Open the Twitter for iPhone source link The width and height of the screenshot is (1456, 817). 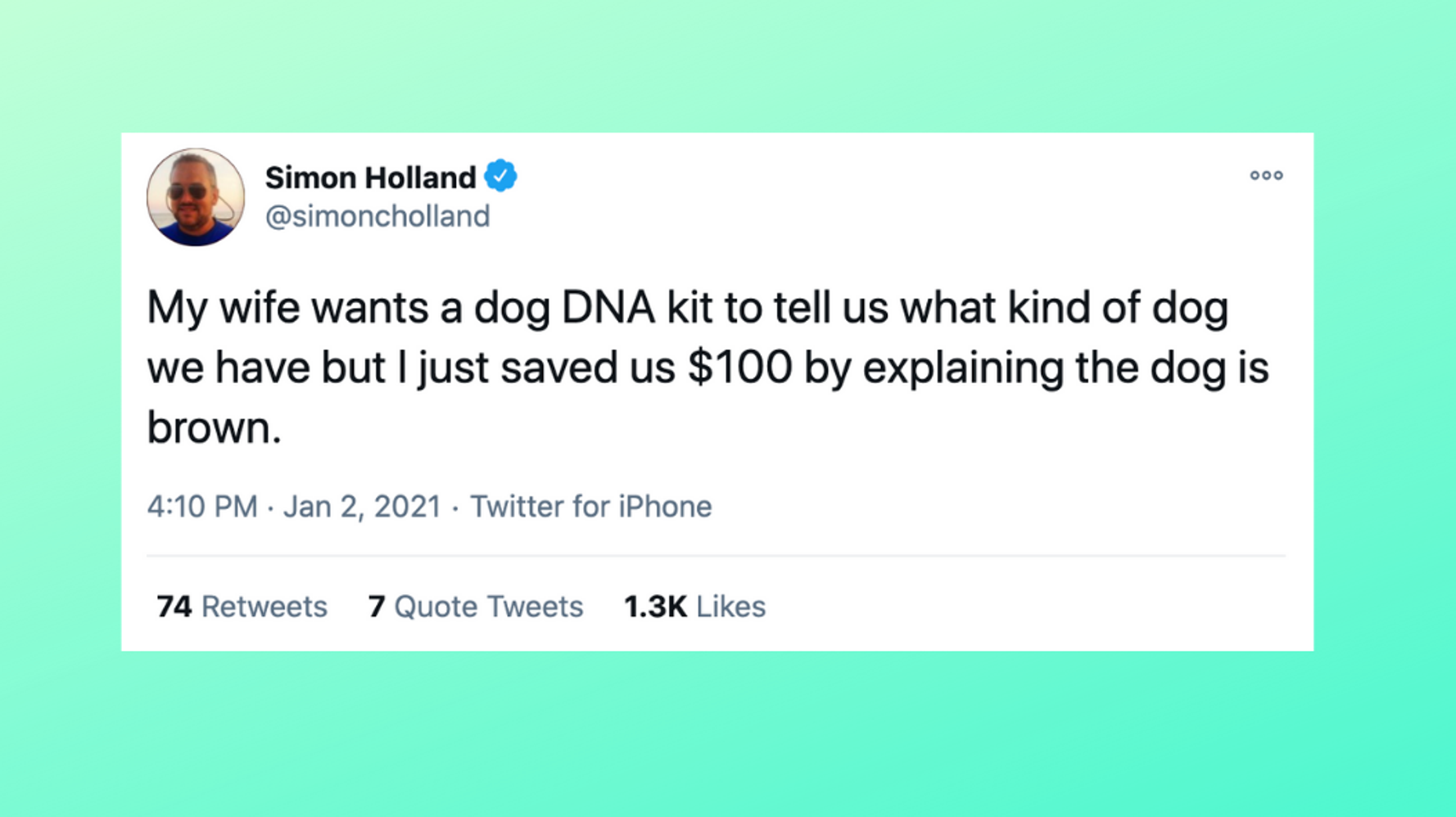point(590,507)
